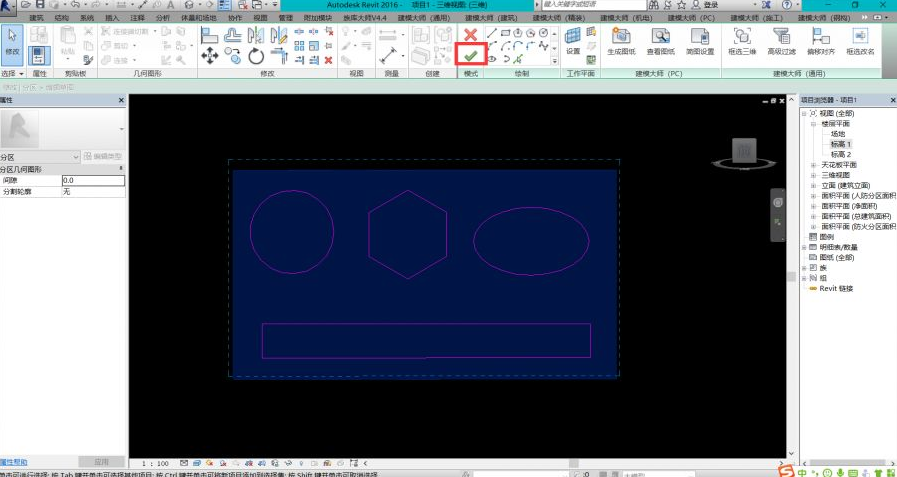This screenshot has height=477, width=897.
Task: Click the red Delete icon in Modify panel
Action: (328, 60)
